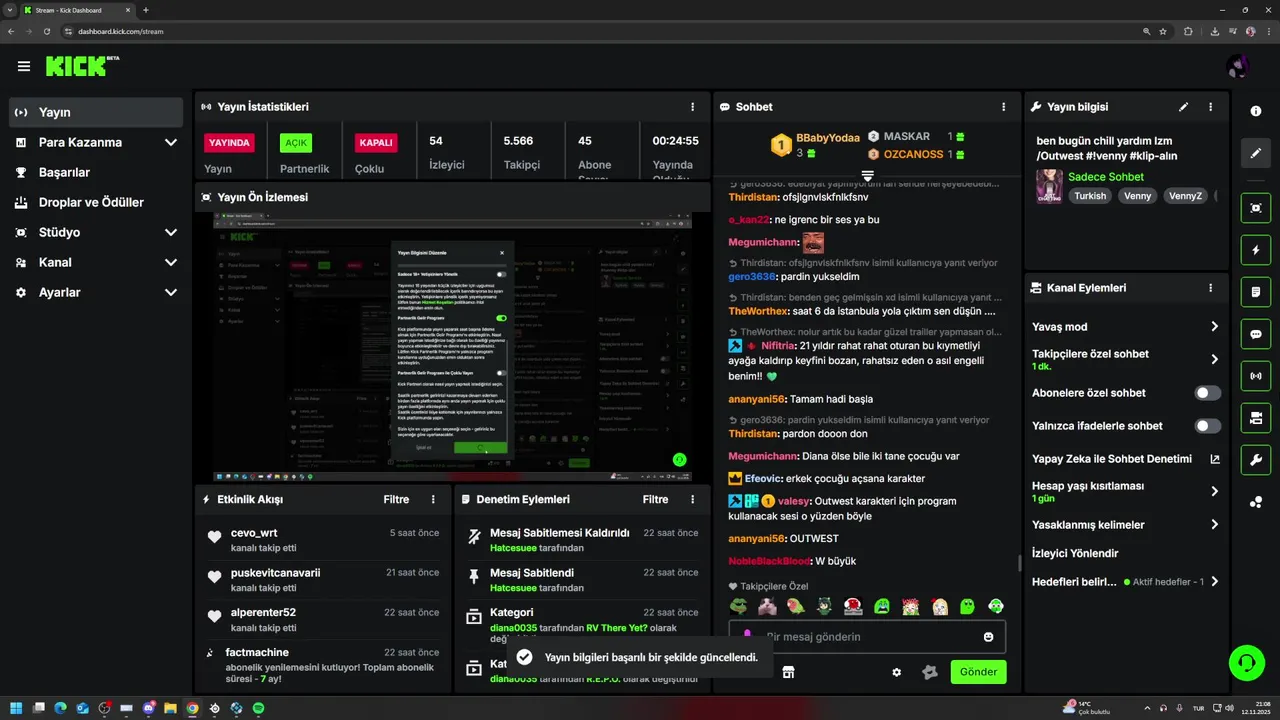Click BBabyYodaa on chat leaderboard

[828, 138]
